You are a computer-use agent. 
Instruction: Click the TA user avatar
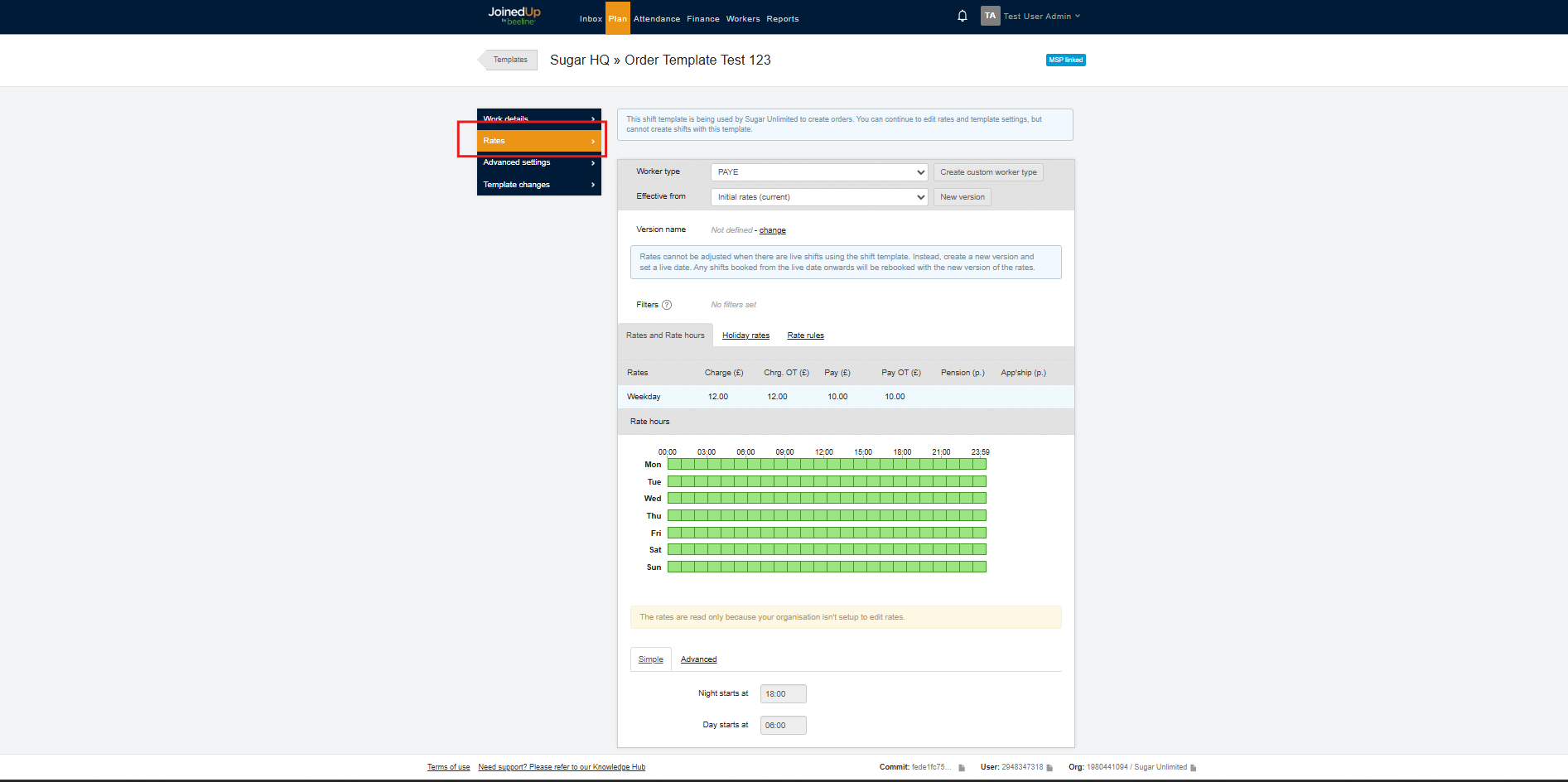tap(990, 16)
